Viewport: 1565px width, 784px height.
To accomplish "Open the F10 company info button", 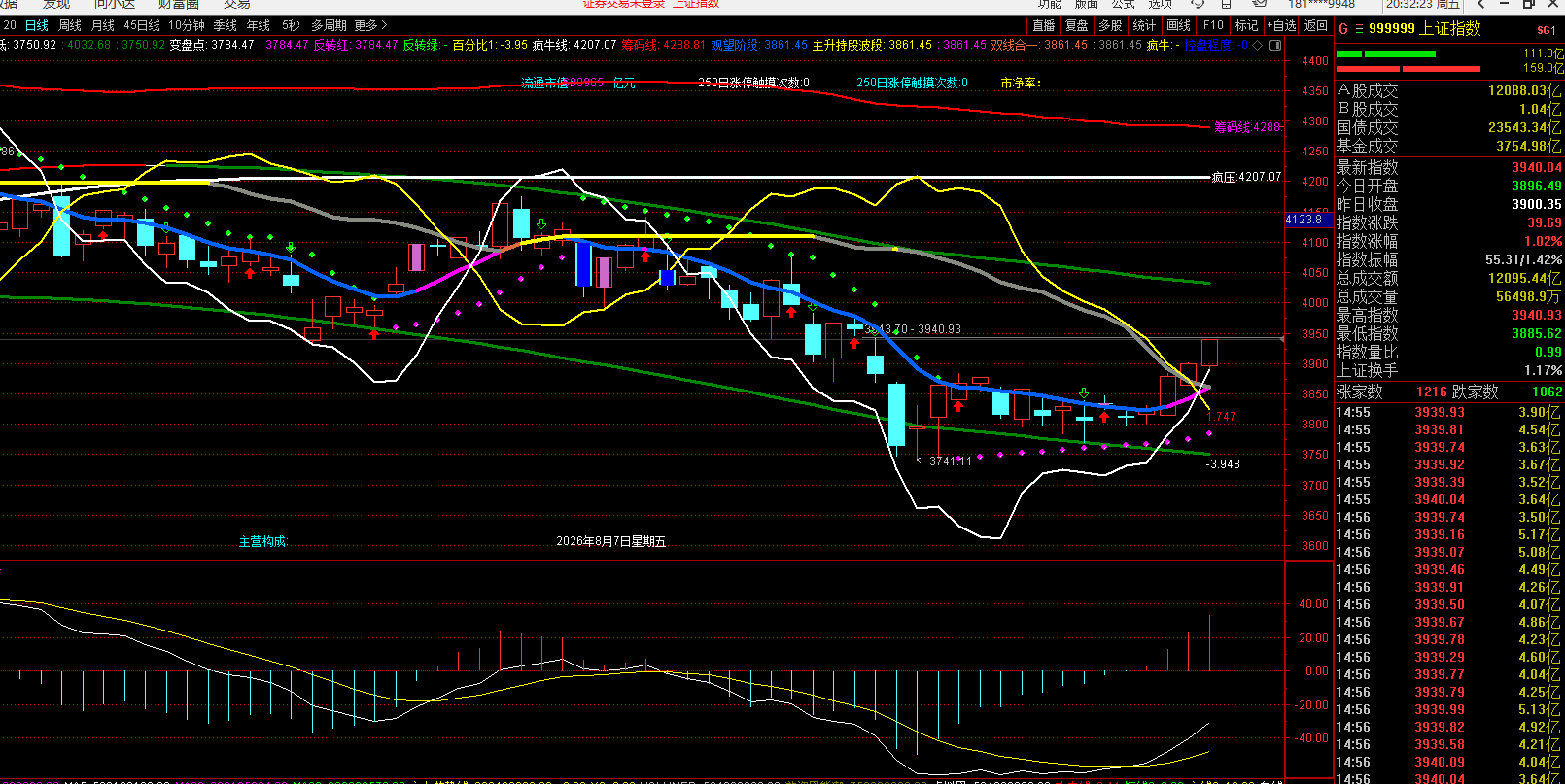I will pos(1213,25).
